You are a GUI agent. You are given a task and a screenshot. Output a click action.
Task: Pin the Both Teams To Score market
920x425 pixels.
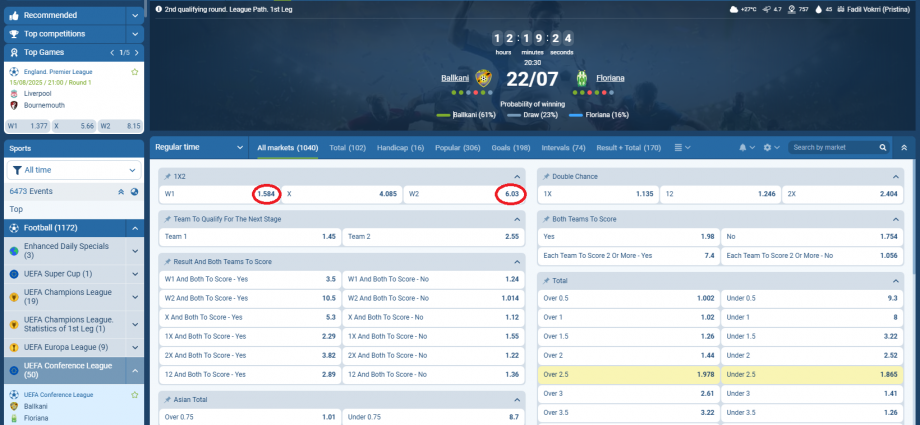(546, 219)
